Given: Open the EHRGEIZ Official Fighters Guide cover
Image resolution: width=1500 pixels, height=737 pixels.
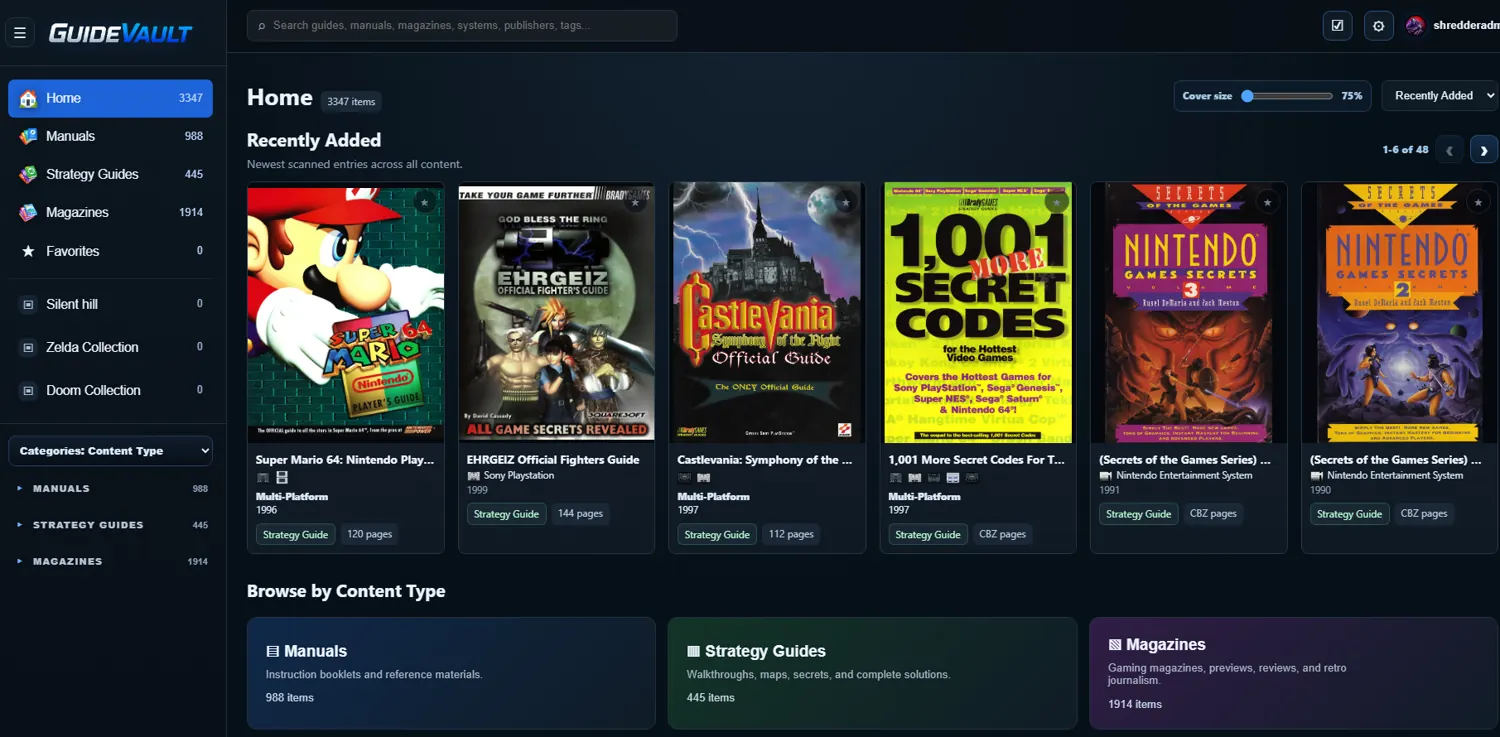Looking at the screenshot, I should point(557,312).
